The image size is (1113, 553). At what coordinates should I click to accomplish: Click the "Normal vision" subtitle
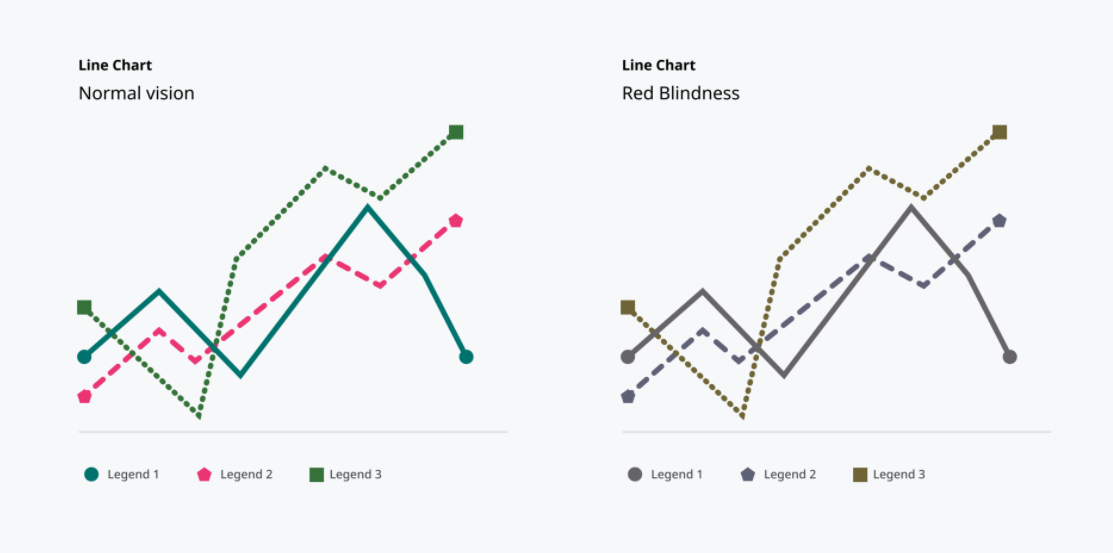tap(136, 93)
